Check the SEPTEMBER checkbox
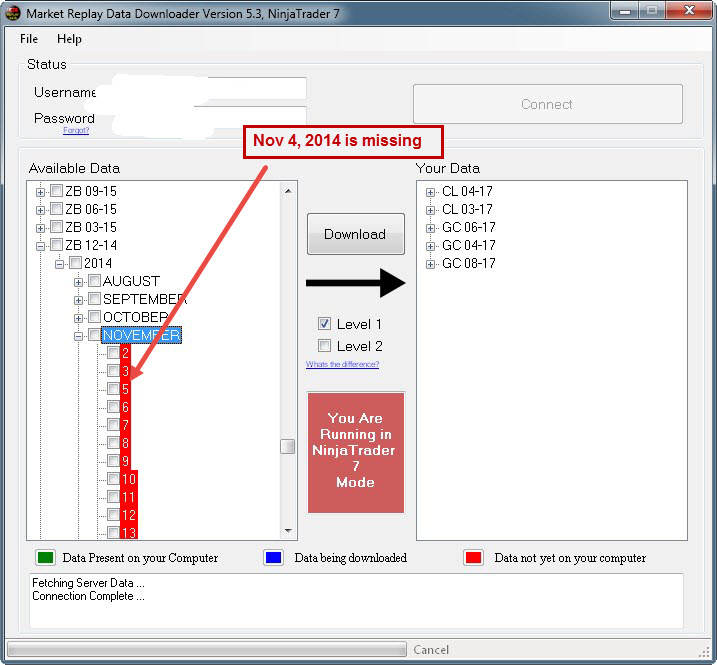Image resolution: width=717 pixels, height=665 pixels. click(x=94, y=299)
